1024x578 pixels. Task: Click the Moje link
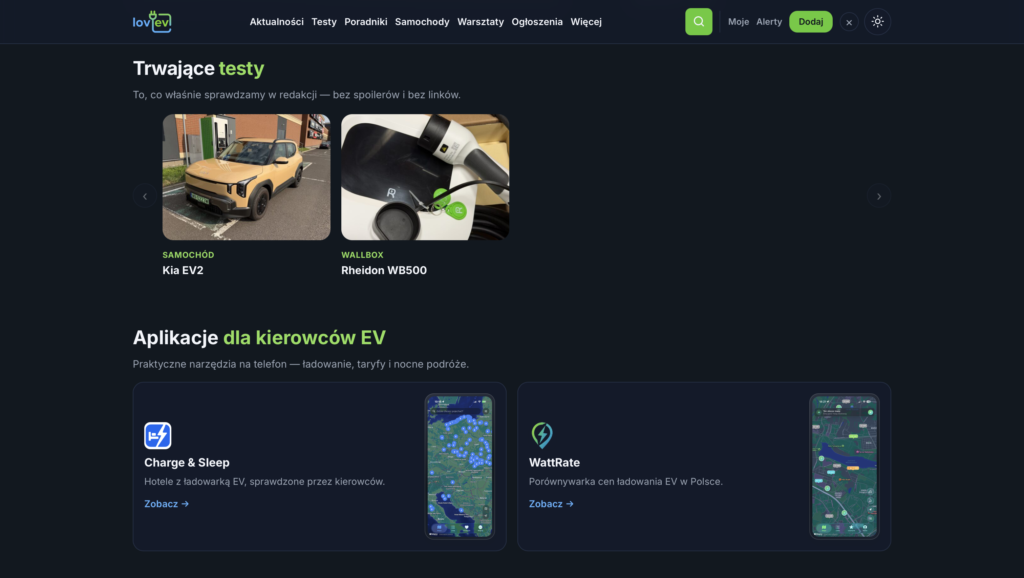(x=738, y=22)
